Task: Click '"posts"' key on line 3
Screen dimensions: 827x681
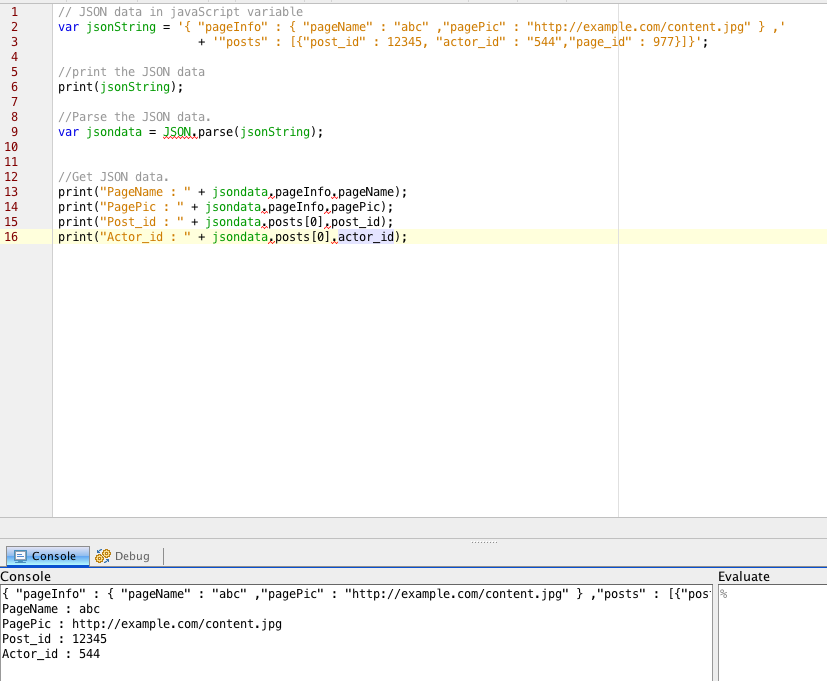Action: point(244,42)
